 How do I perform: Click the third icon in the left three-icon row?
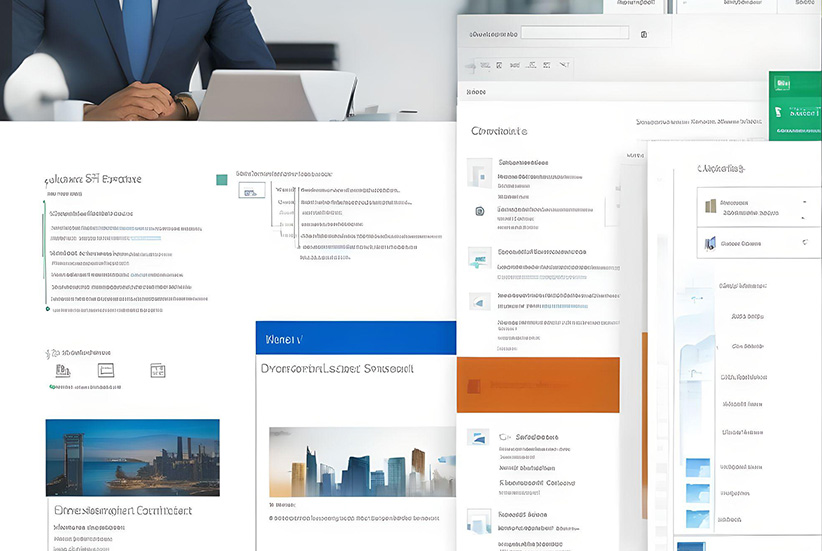(x=158, y=371)
